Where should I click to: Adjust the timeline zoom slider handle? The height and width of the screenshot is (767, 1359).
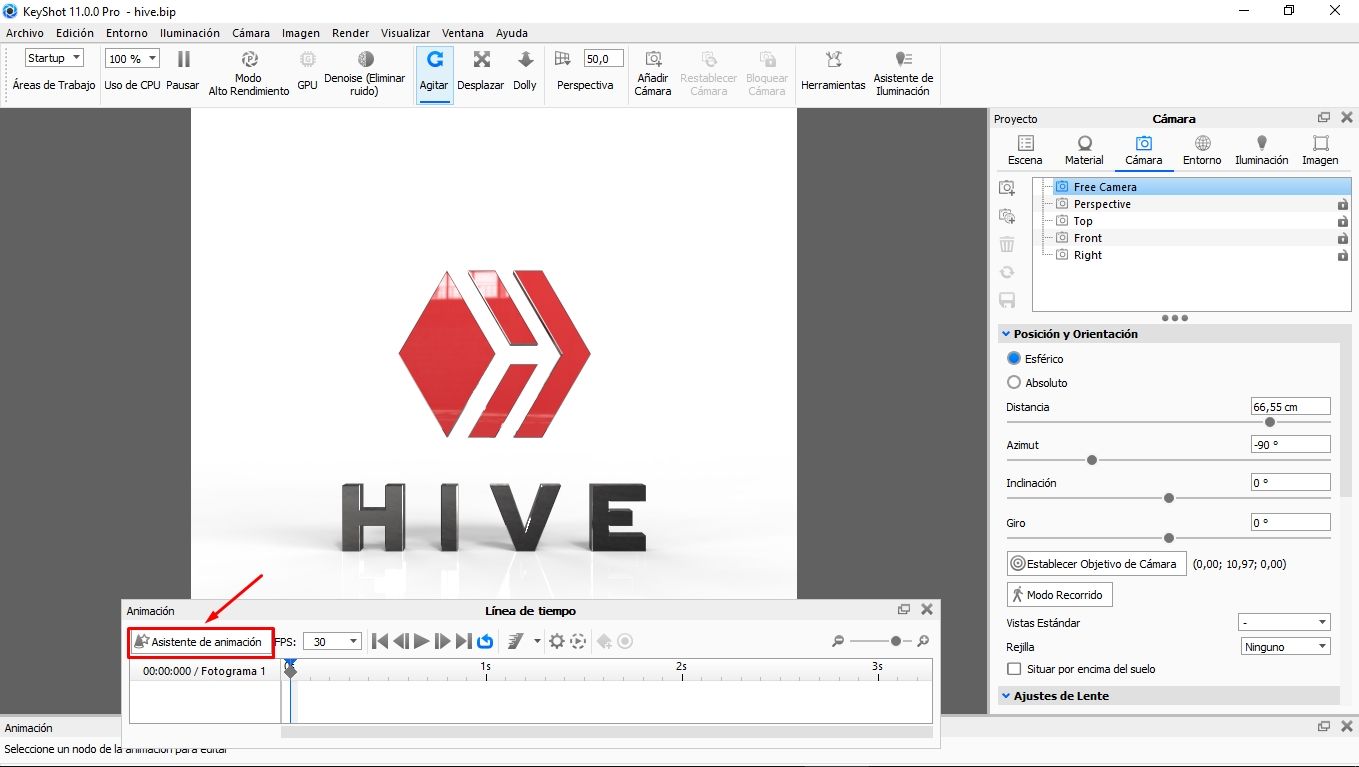pos(896,642)
